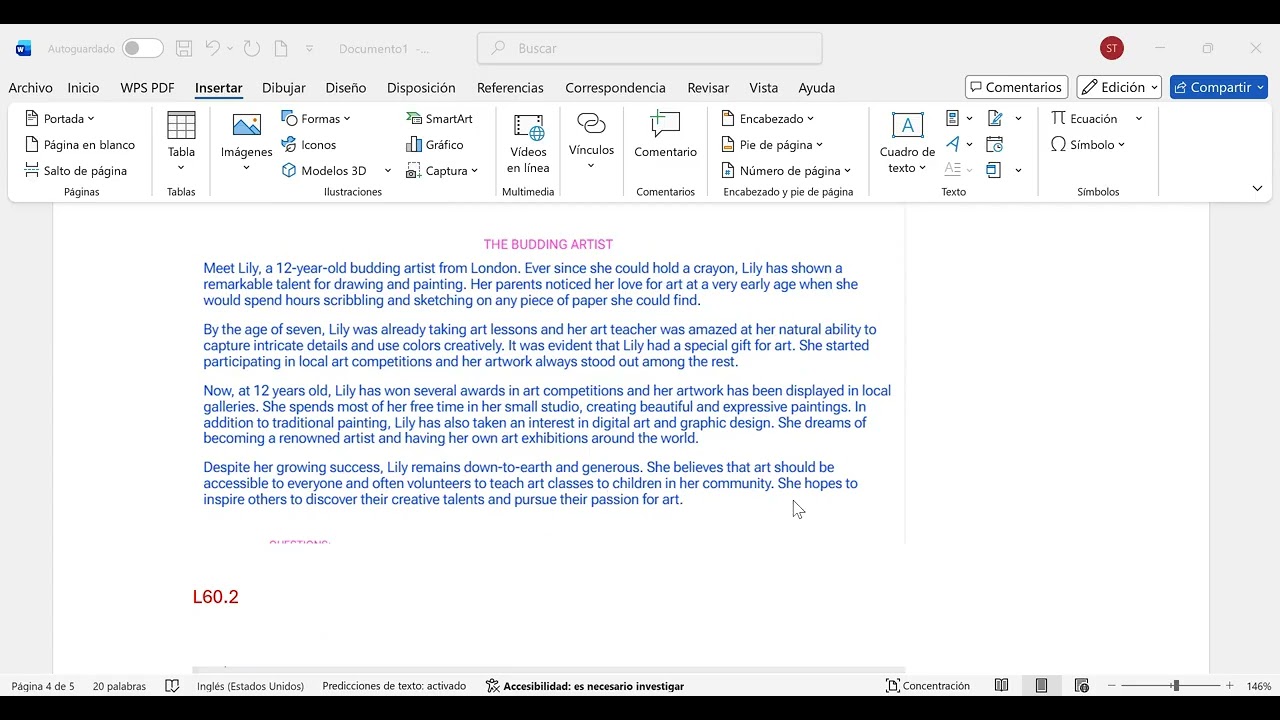
Task: Switch to Web Layout view
Action: 1081,686
